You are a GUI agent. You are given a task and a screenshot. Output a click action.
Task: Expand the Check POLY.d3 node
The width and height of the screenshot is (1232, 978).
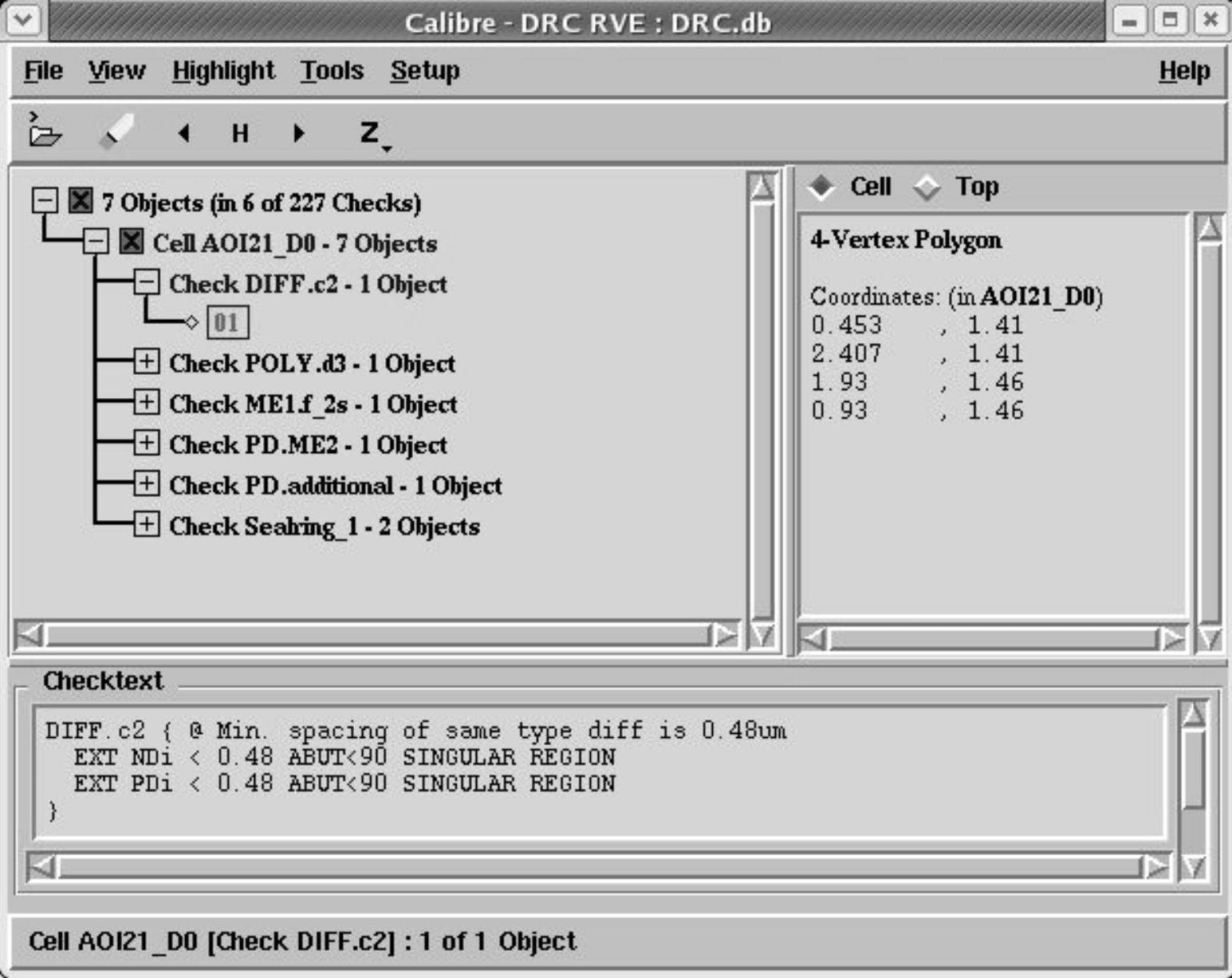pos(146,361)
